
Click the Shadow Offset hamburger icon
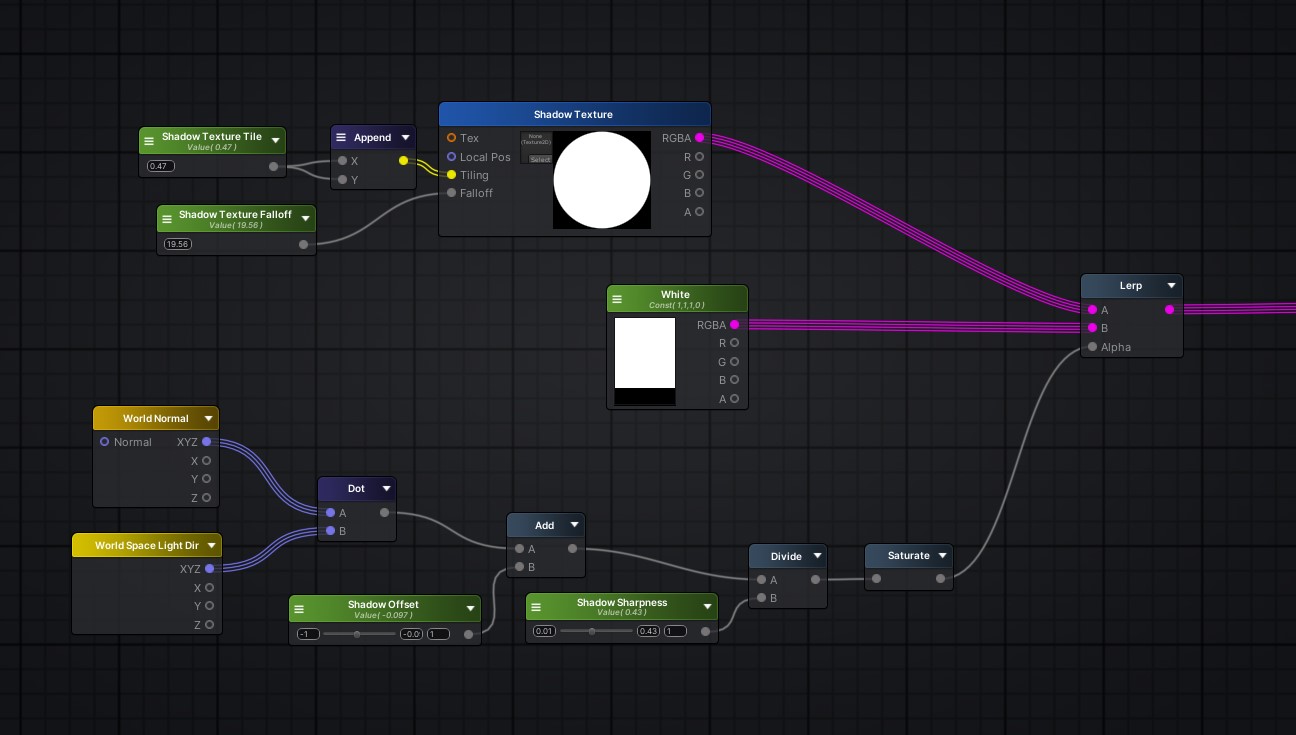pyautogui.click(x=299, y=609)
